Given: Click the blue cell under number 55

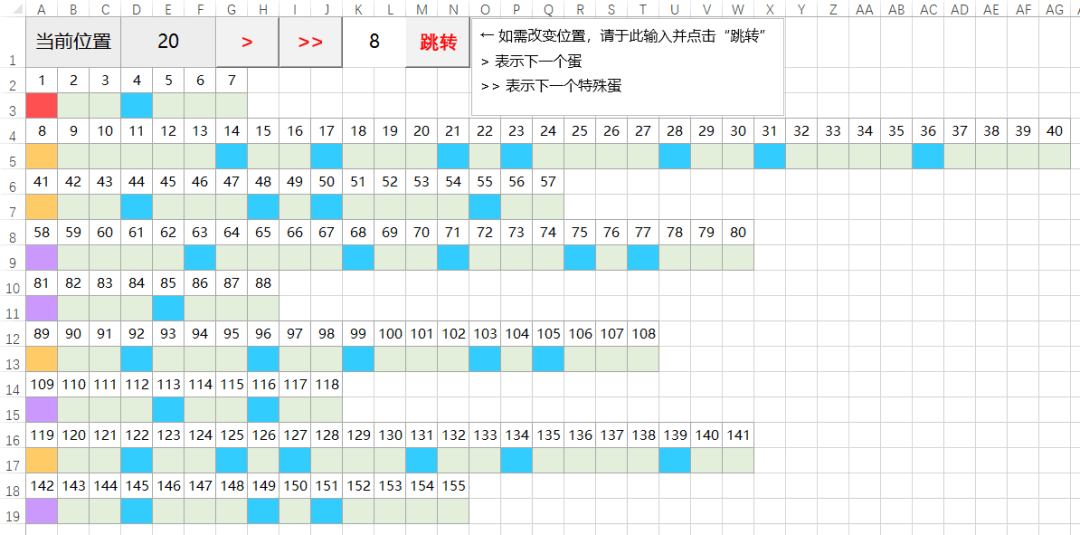Looking at the screenshot, I should [485, 207].
